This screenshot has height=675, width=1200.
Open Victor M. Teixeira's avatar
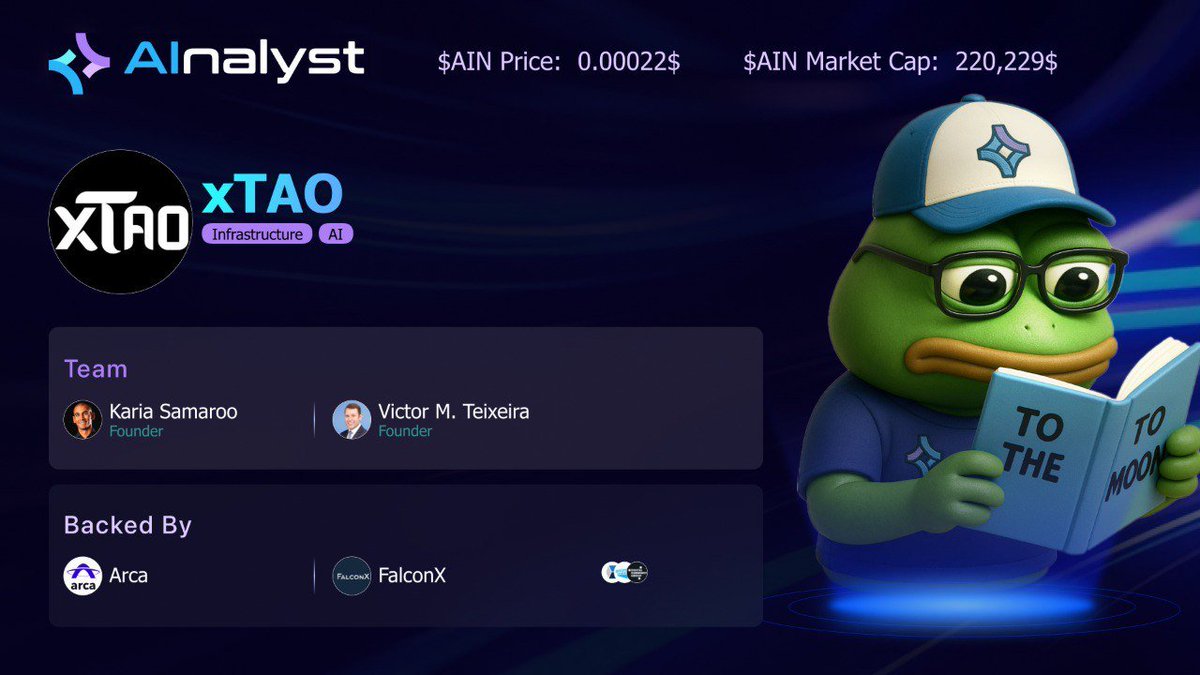click(x=352, y=420)
